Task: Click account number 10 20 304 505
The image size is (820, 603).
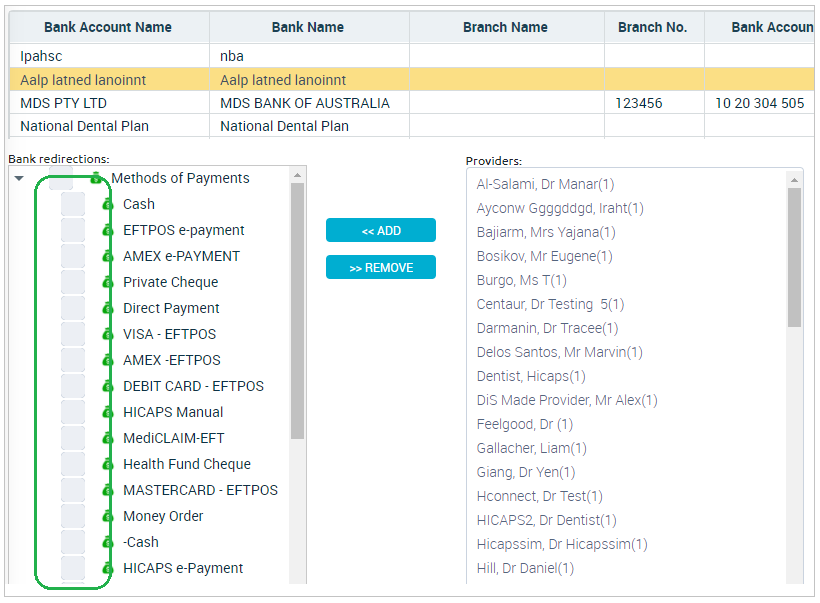Action: pos(759,103)
